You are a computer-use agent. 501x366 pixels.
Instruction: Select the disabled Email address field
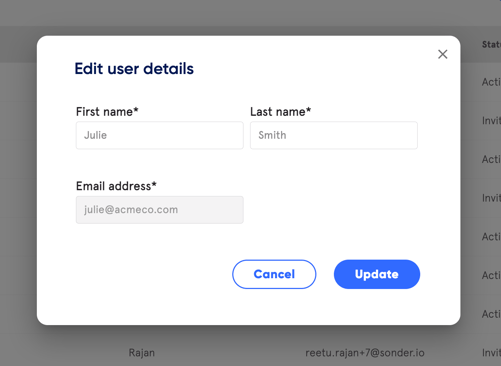[x=160, y=210]
